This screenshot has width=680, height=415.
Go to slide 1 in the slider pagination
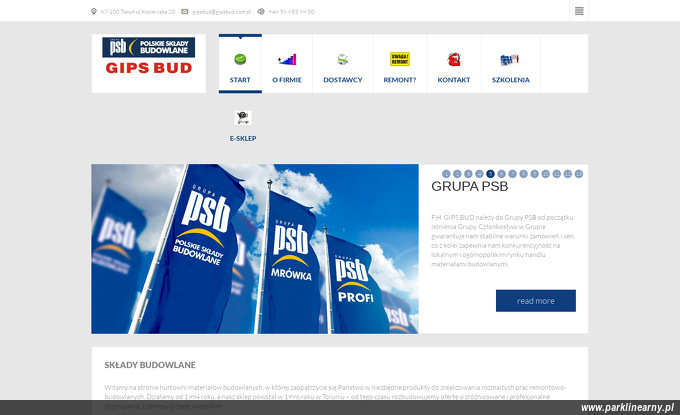pos(446,174)
